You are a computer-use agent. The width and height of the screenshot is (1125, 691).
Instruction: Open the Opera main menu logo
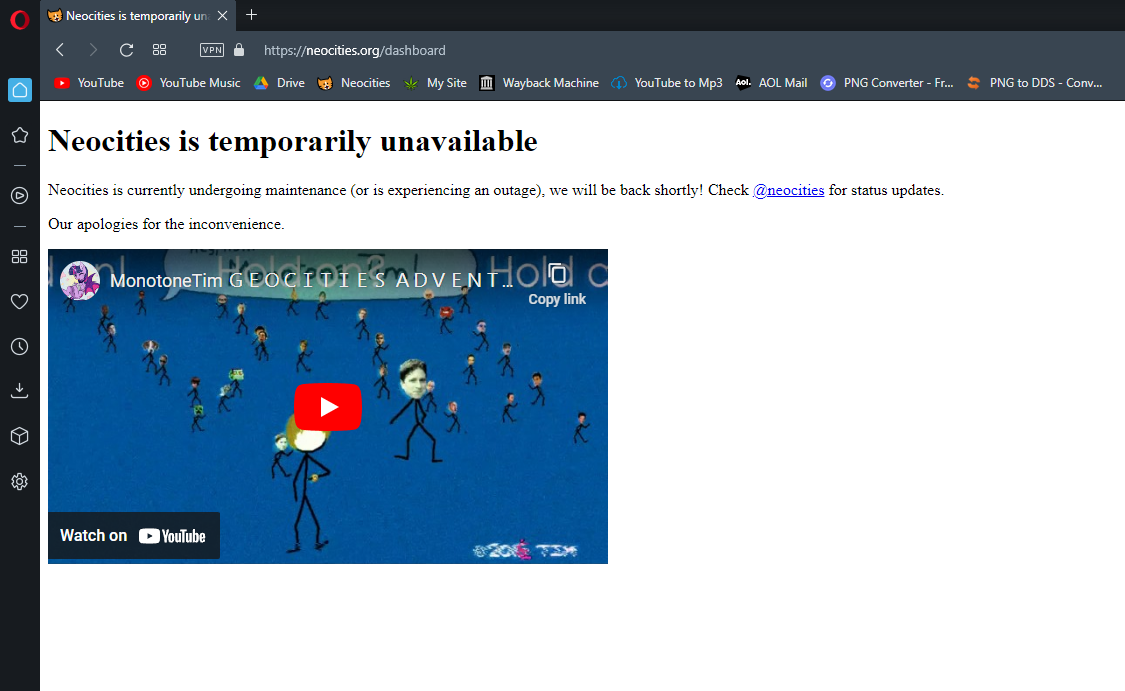point(19,20)
